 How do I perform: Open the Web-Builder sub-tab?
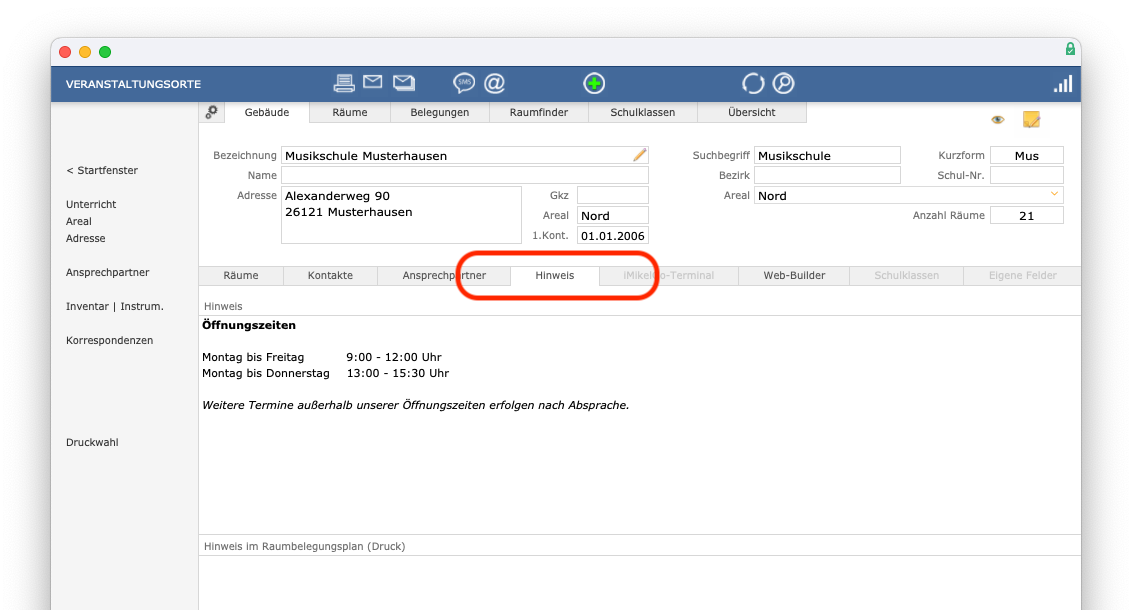click(794, 276)
